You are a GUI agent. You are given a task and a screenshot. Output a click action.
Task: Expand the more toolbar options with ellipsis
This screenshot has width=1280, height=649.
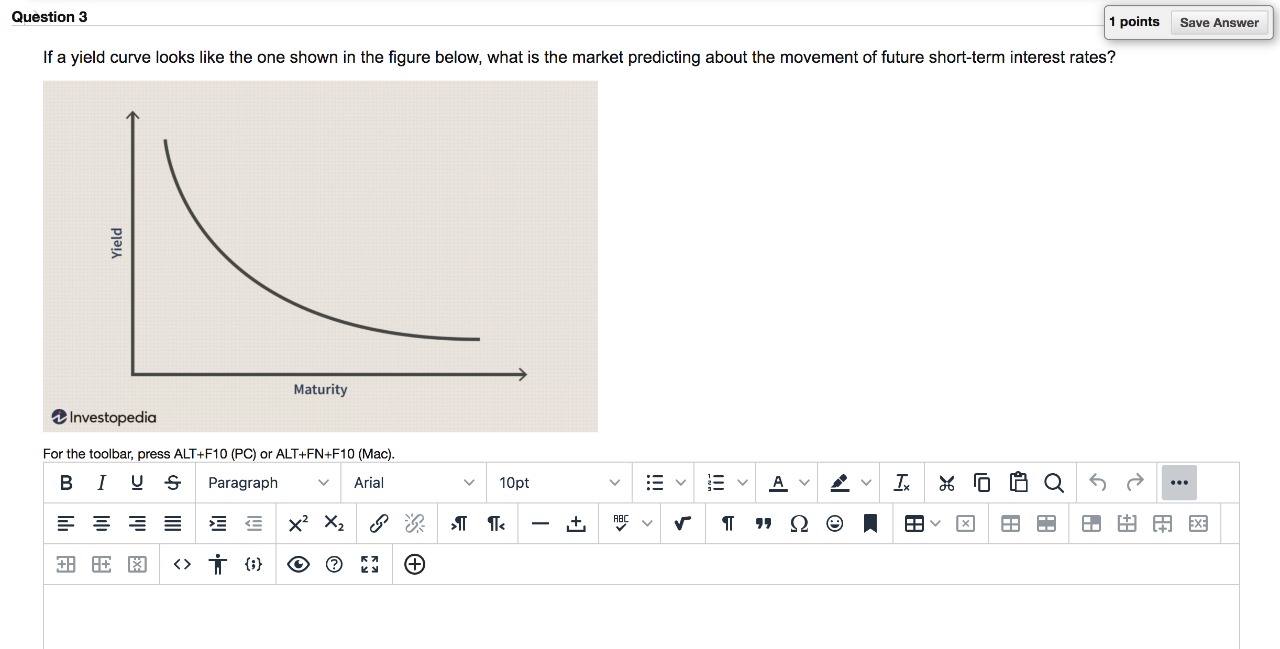point(1179,482)
